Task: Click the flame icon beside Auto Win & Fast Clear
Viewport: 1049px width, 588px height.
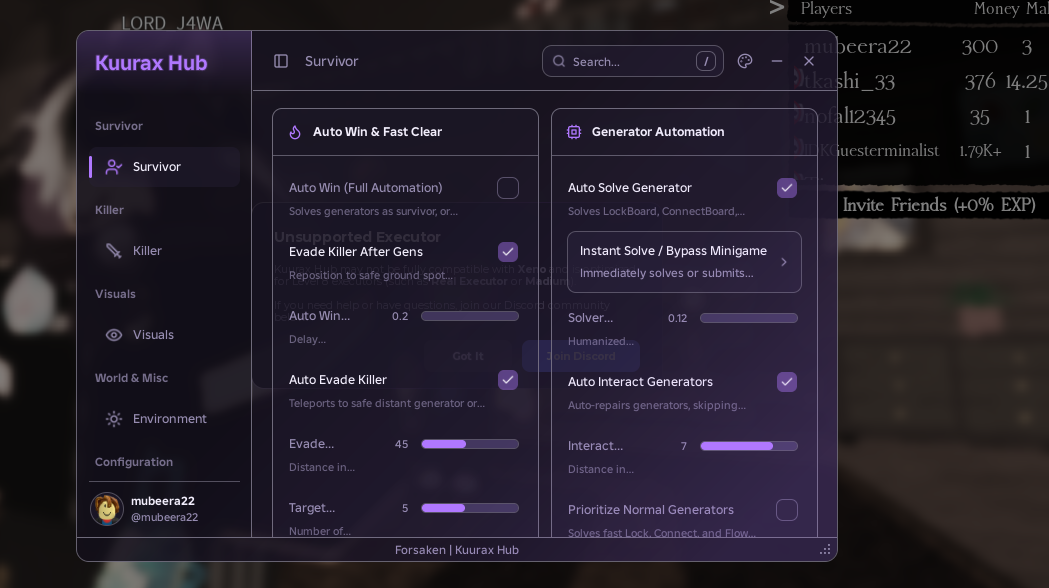Action: tap(295, 132)
